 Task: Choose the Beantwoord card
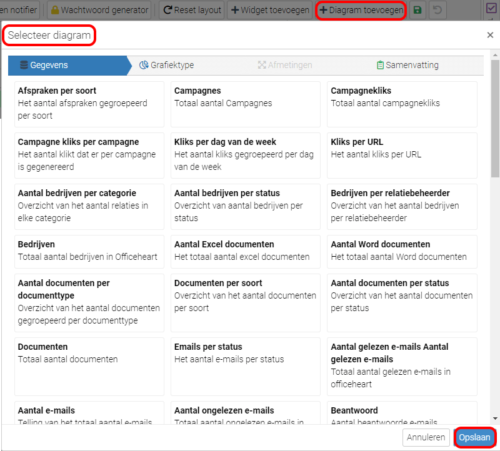click(x=402, y=413)
